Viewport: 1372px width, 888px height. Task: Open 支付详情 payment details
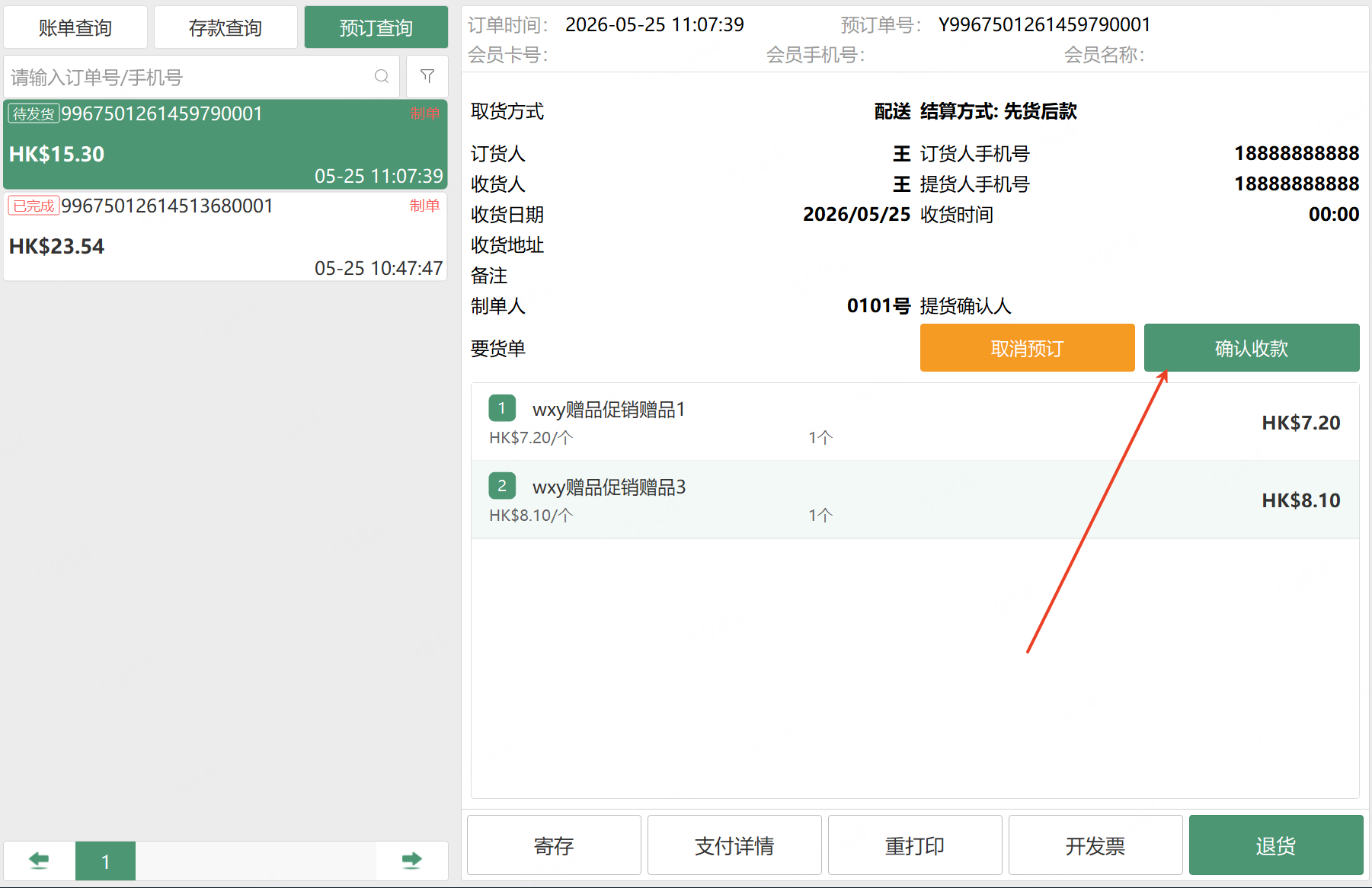click(x=734, y=845)
